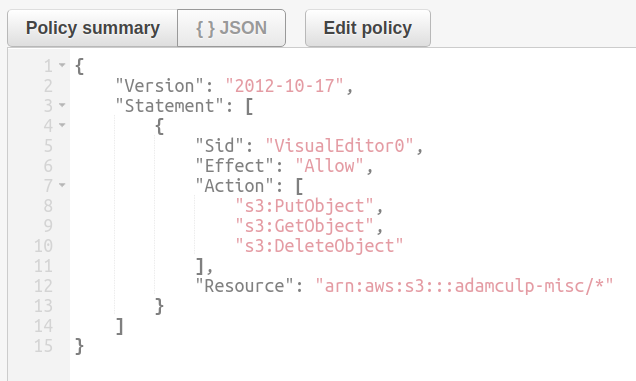Click the "Action" key text
The height and width of the screenshot is (381, 636).
(234, 186)
